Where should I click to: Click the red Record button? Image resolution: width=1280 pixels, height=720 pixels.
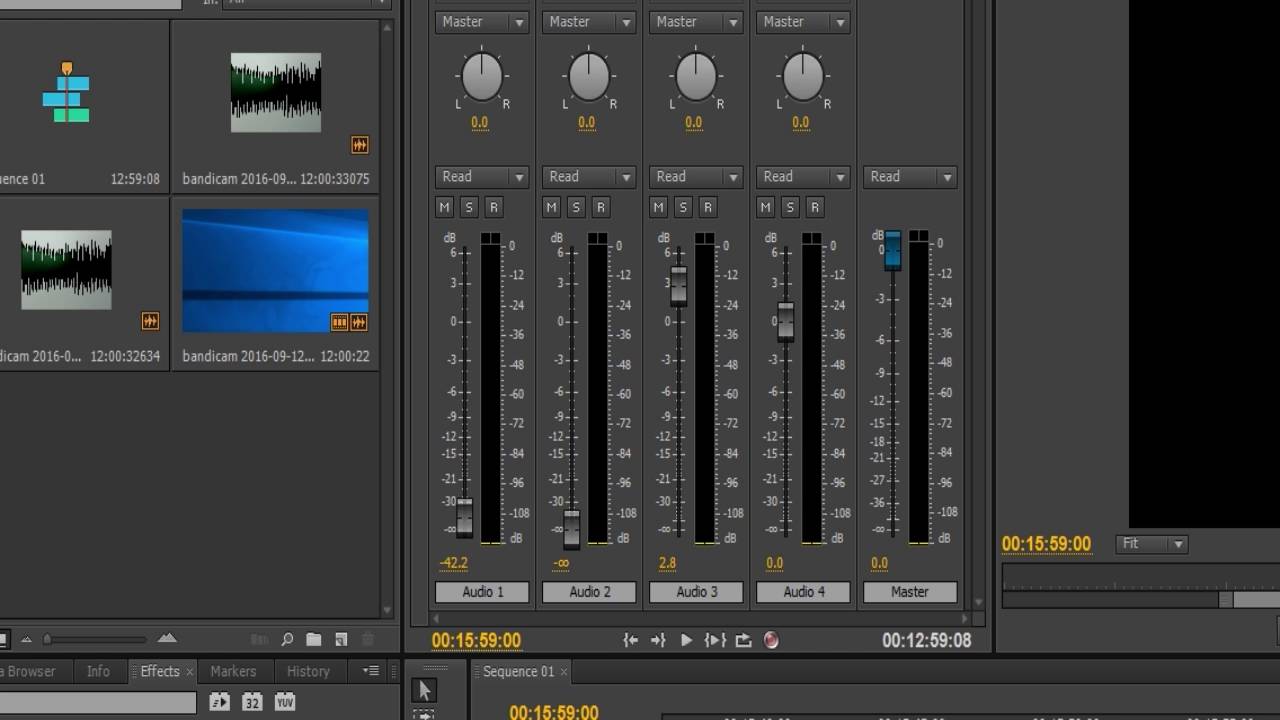(771, 641)
